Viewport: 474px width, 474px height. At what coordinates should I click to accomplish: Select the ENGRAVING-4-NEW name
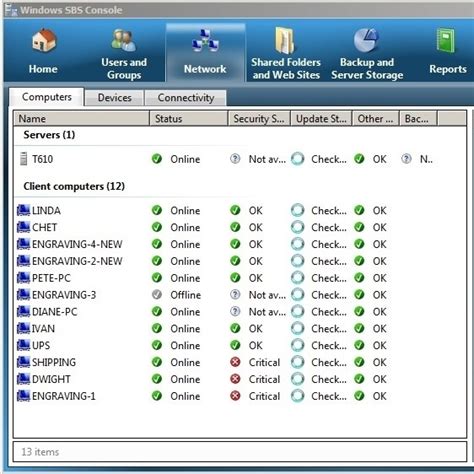click(x=77, y=244)
